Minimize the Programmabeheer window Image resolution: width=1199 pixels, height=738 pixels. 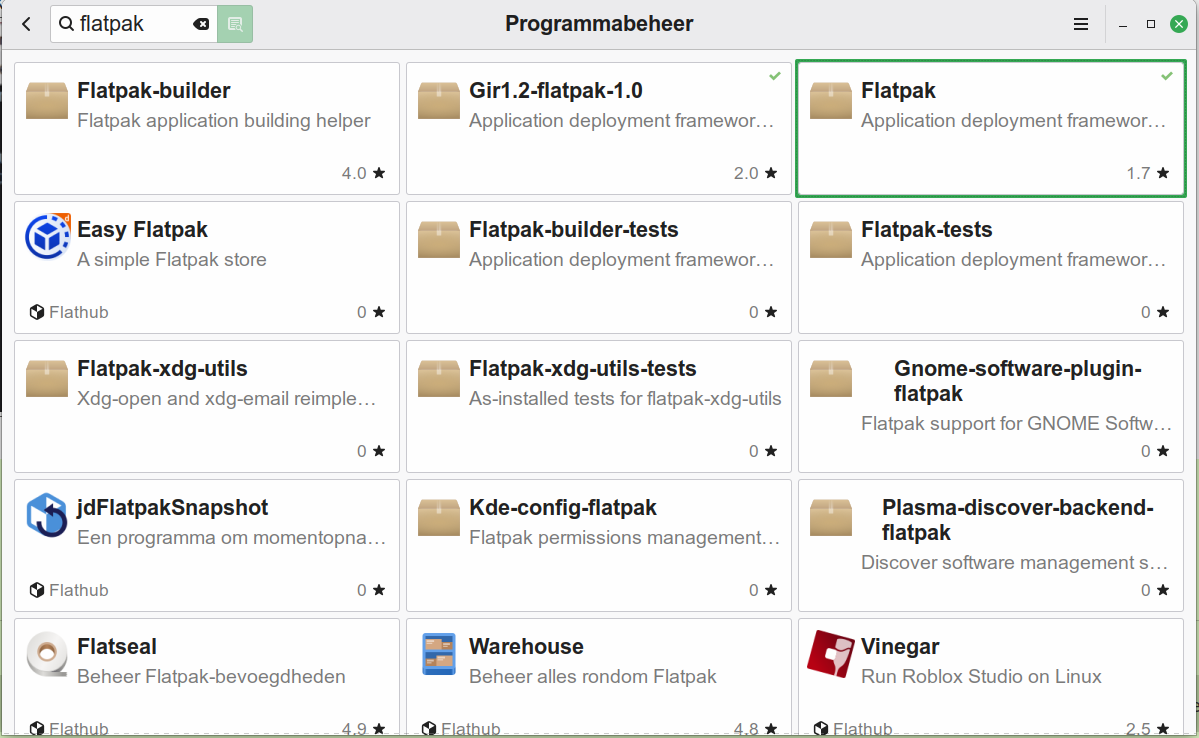[1123, 24]
